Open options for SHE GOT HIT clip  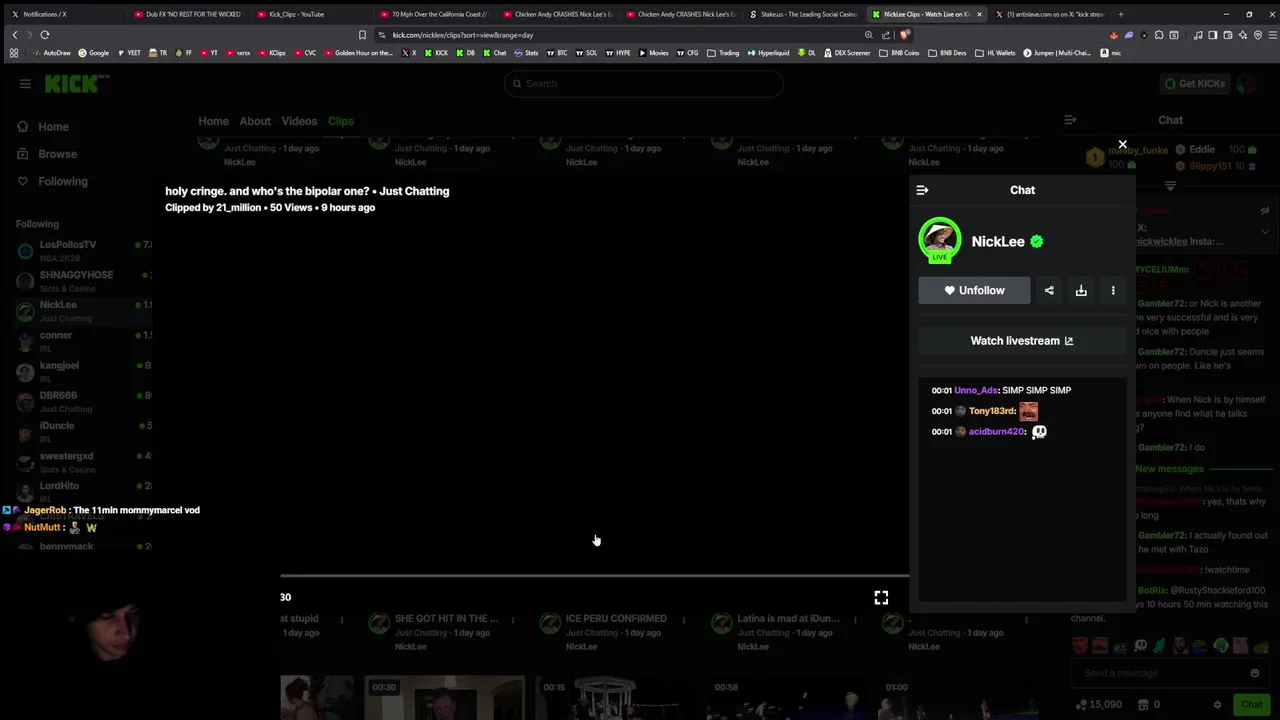[513, 620]
